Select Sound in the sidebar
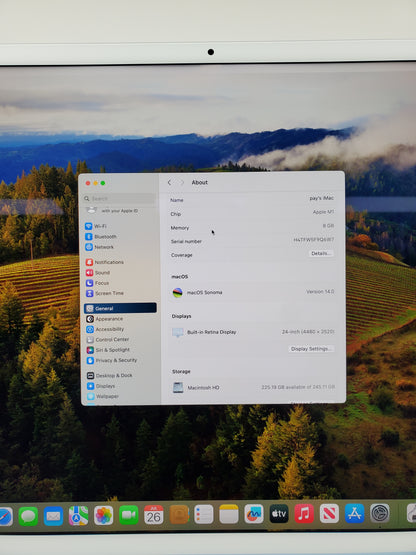This screenshot has width=416, height=555. coord(98,273)
